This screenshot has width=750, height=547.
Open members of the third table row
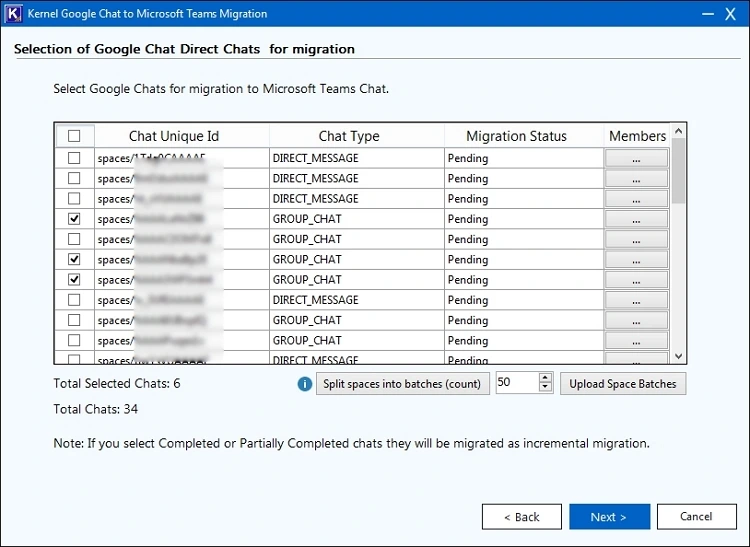(x=636, y=198)
